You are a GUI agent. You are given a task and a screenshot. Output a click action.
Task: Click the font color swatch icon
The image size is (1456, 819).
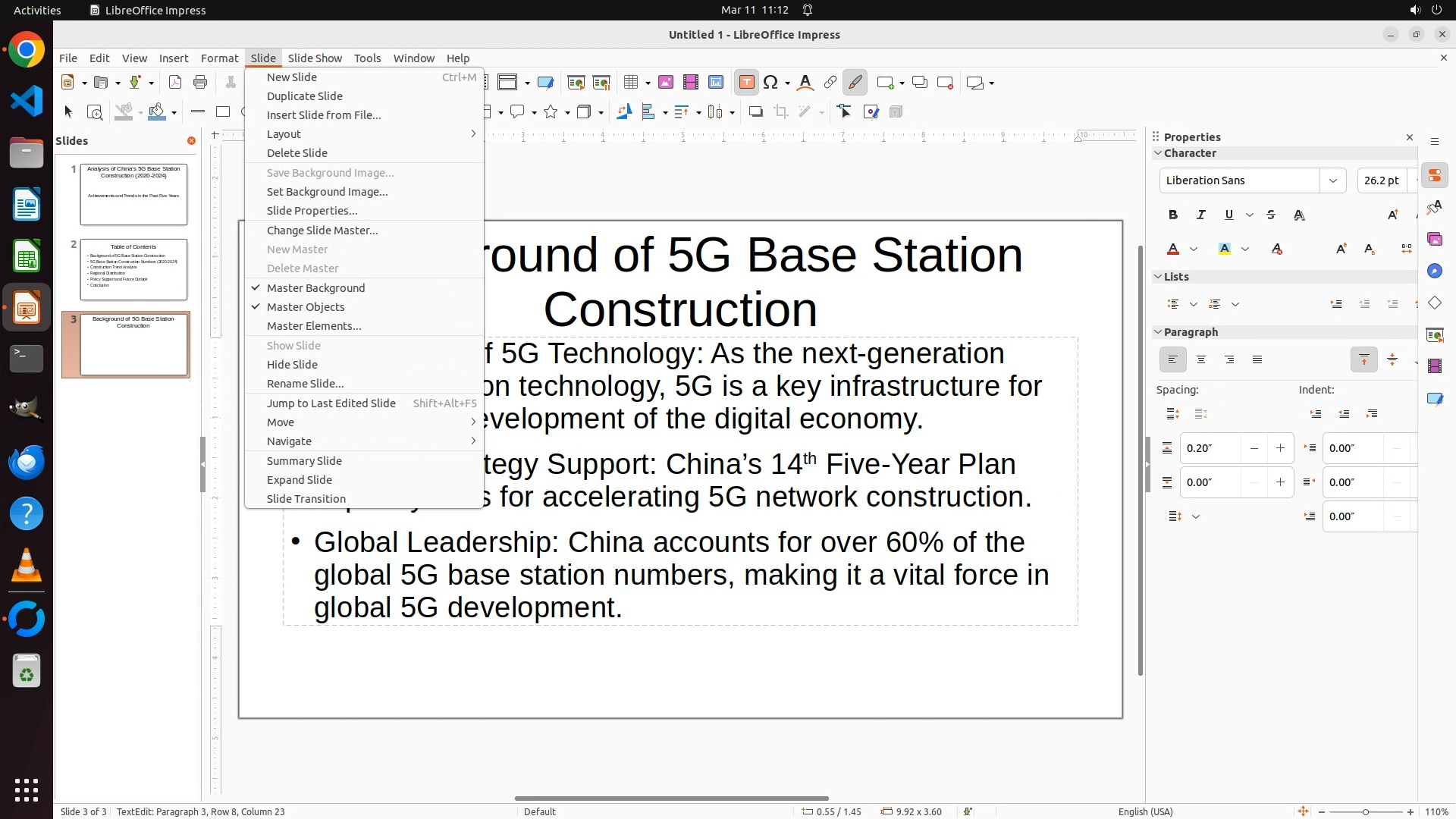1173,249
